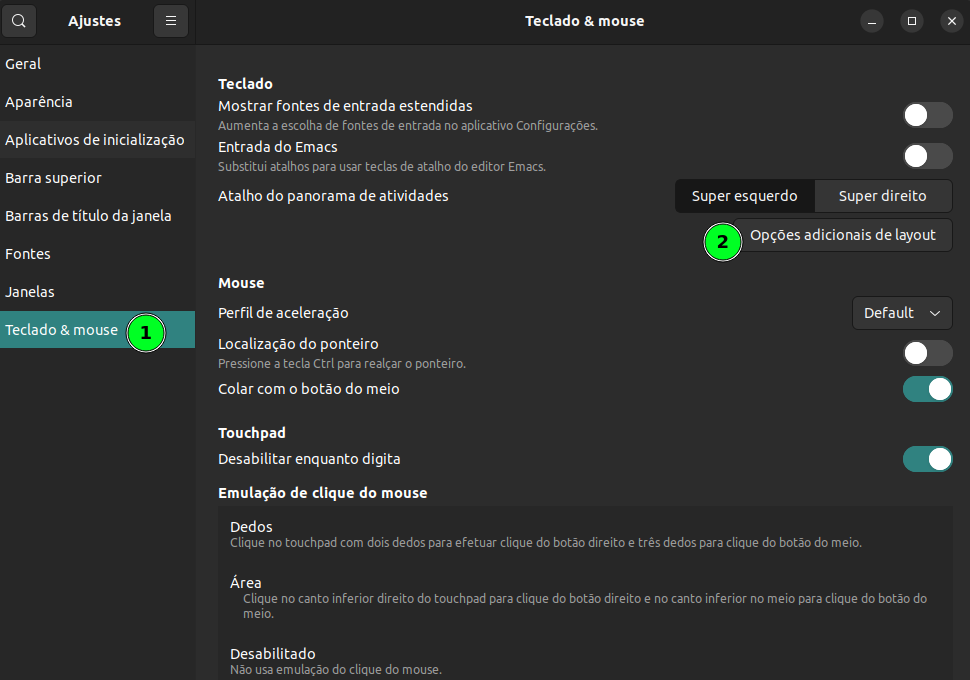Open the 'Barra superior' settings
The image size is (970, 680).
[x=53, y=177]
